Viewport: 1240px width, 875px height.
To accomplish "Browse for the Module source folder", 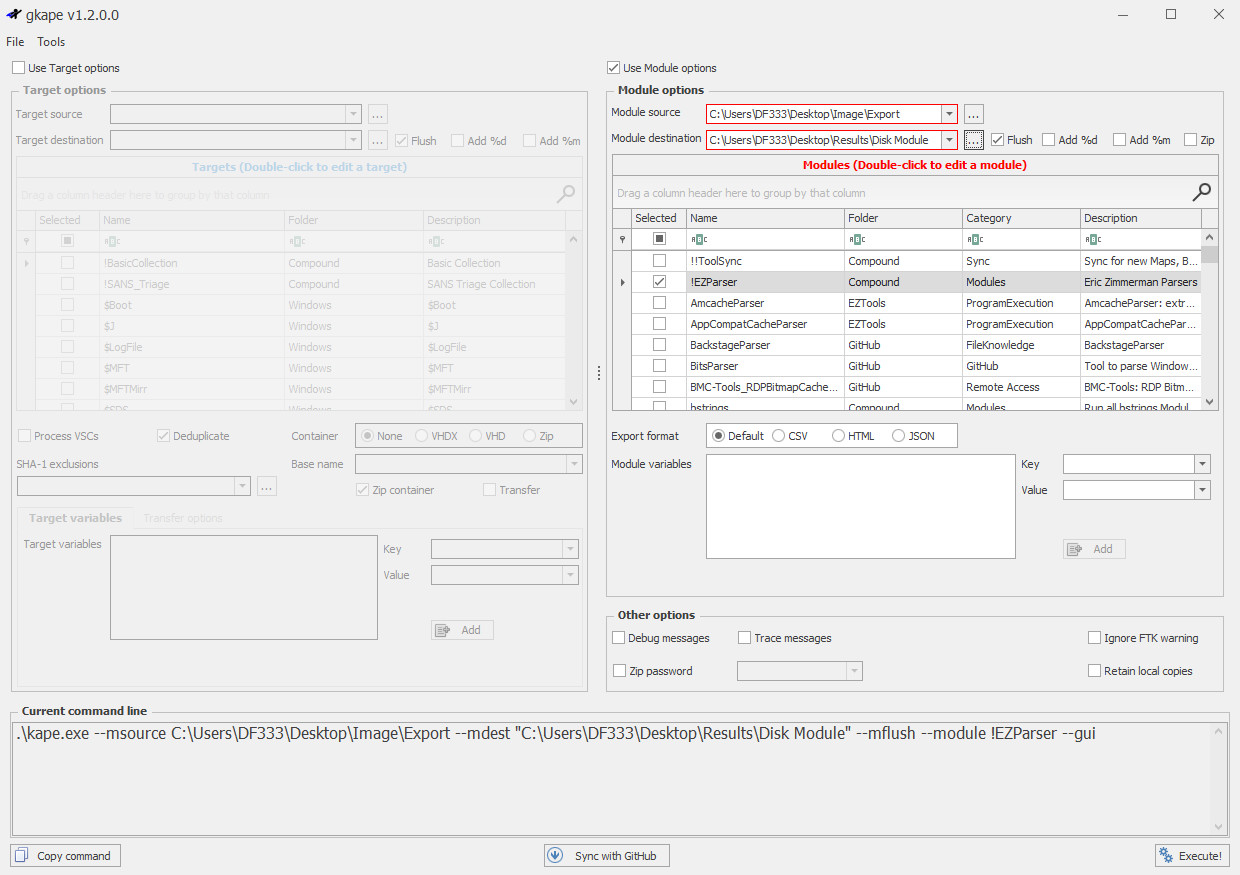I will [x=974, y=114].
